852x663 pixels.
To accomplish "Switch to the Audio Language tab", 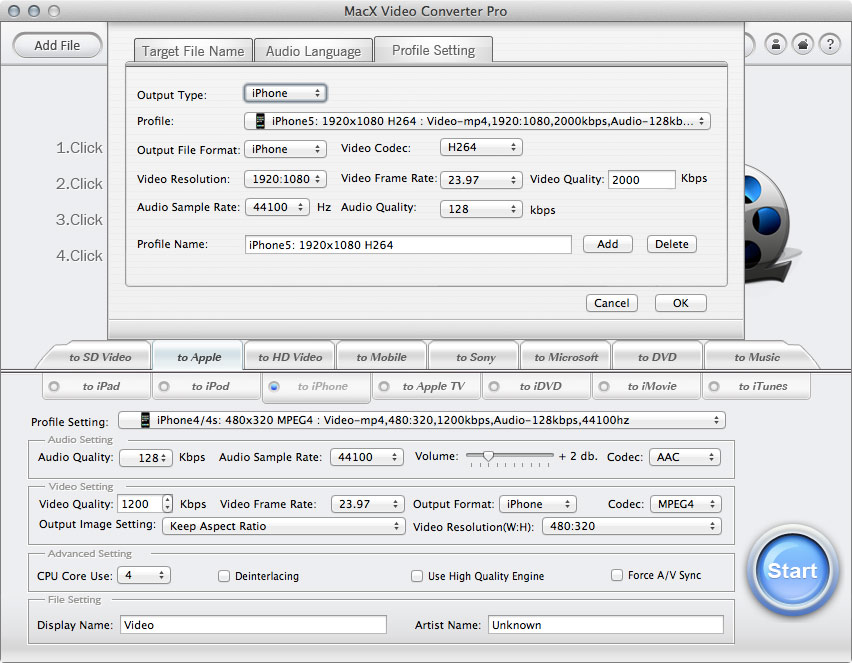I will click(x=313, y=51).
